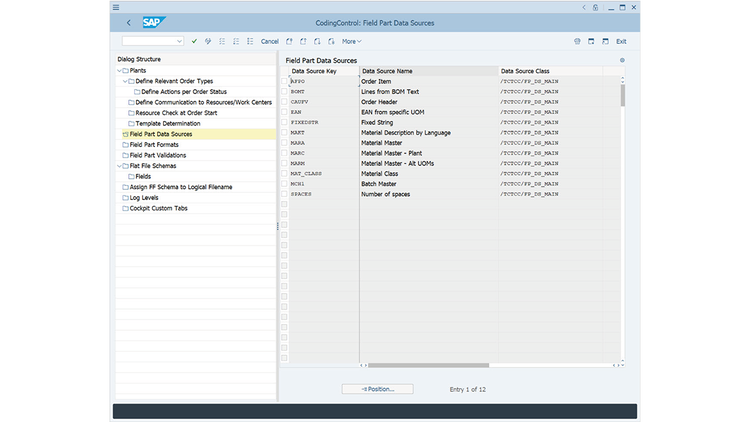This screenshot has width=750, height=422.
Task: Click the SAP back arrow
Action: [128, 22]
